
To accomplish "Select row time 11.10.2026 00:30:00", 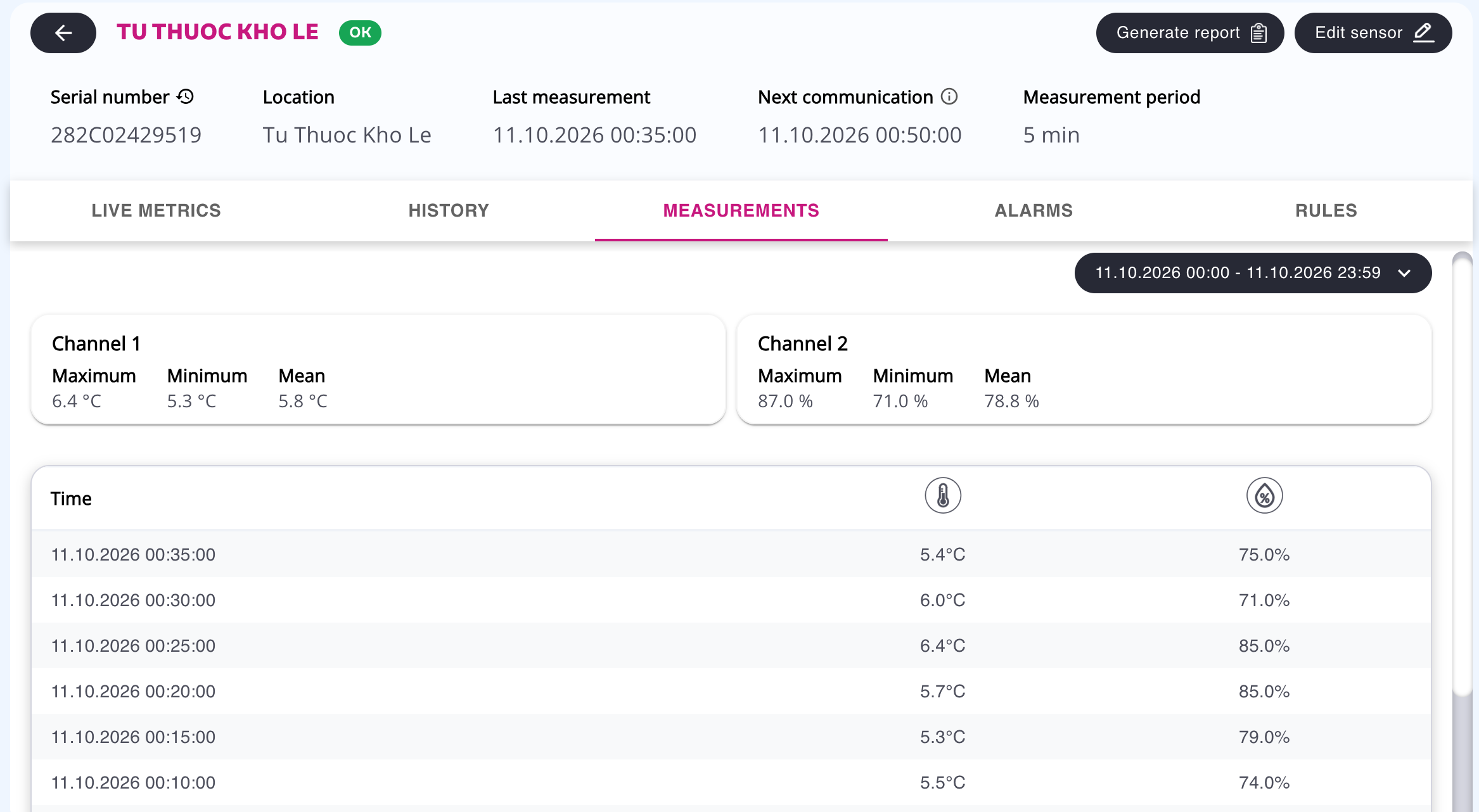I will coord(133,600).
